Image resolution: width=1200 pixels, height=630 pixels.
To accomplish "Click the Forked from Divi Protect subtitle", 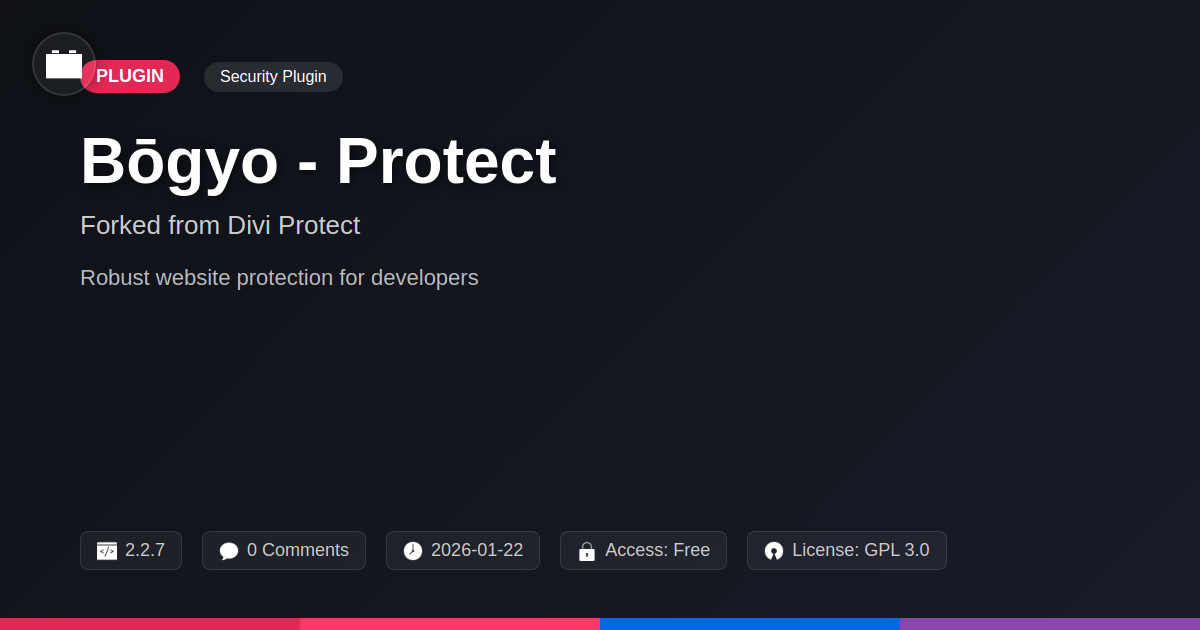I will (x=220, y=225).
